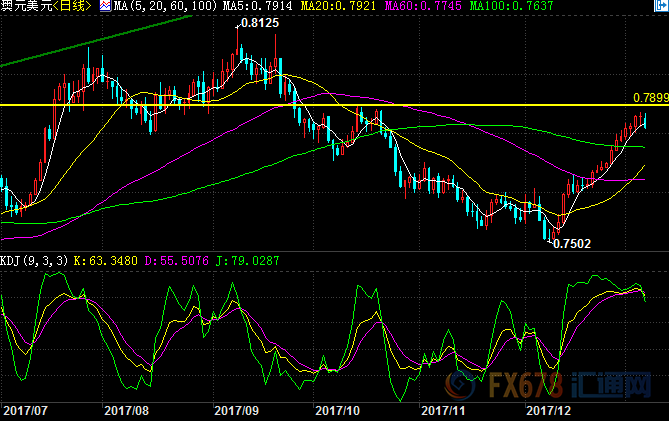Select the green MA100 value label
Viewport: 669px width, 421px height.
tap(496, 7)
